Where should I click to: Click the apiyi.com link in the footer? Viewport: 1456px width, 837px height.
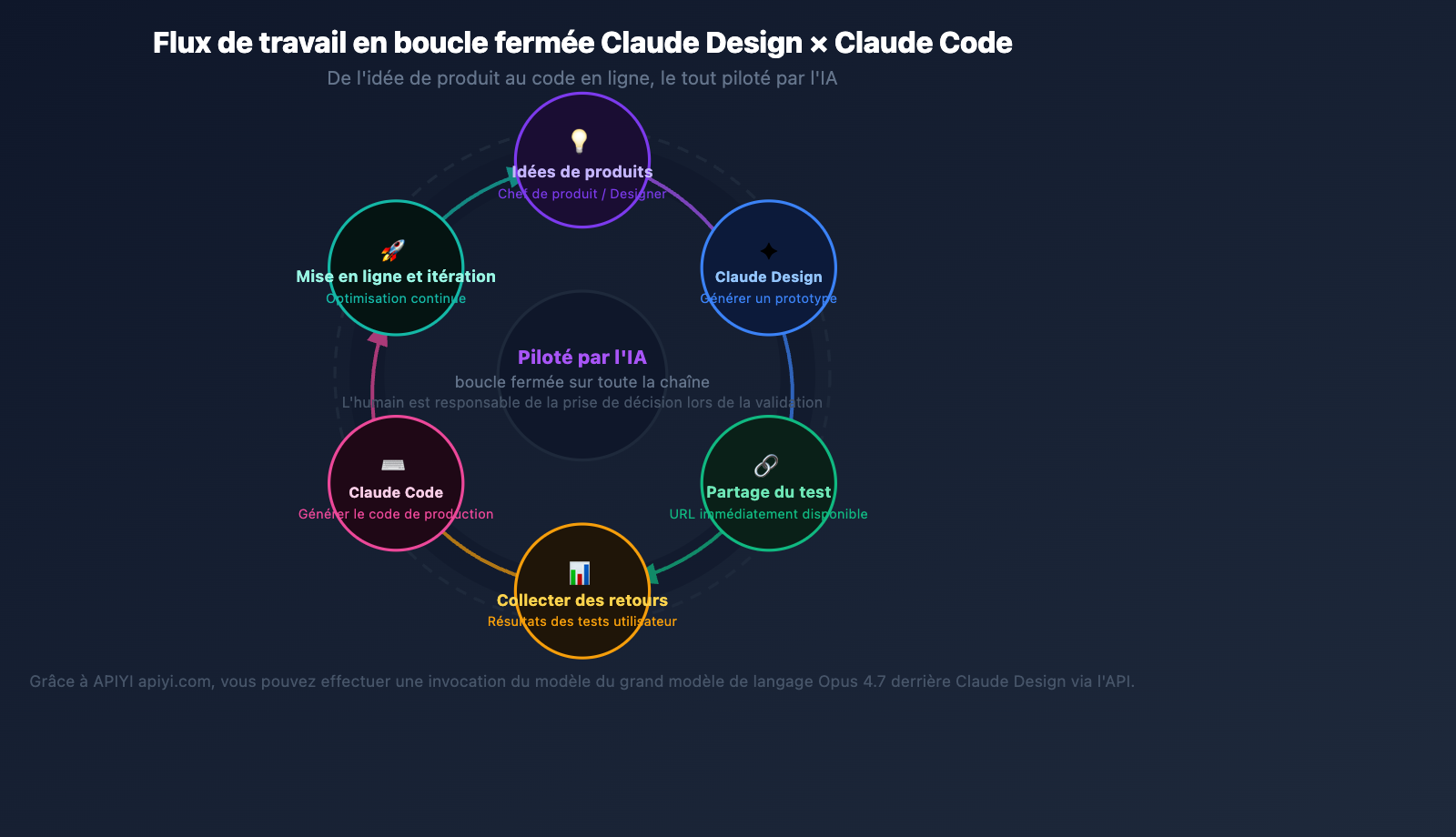pyautogui.click(x=171, y=681)
